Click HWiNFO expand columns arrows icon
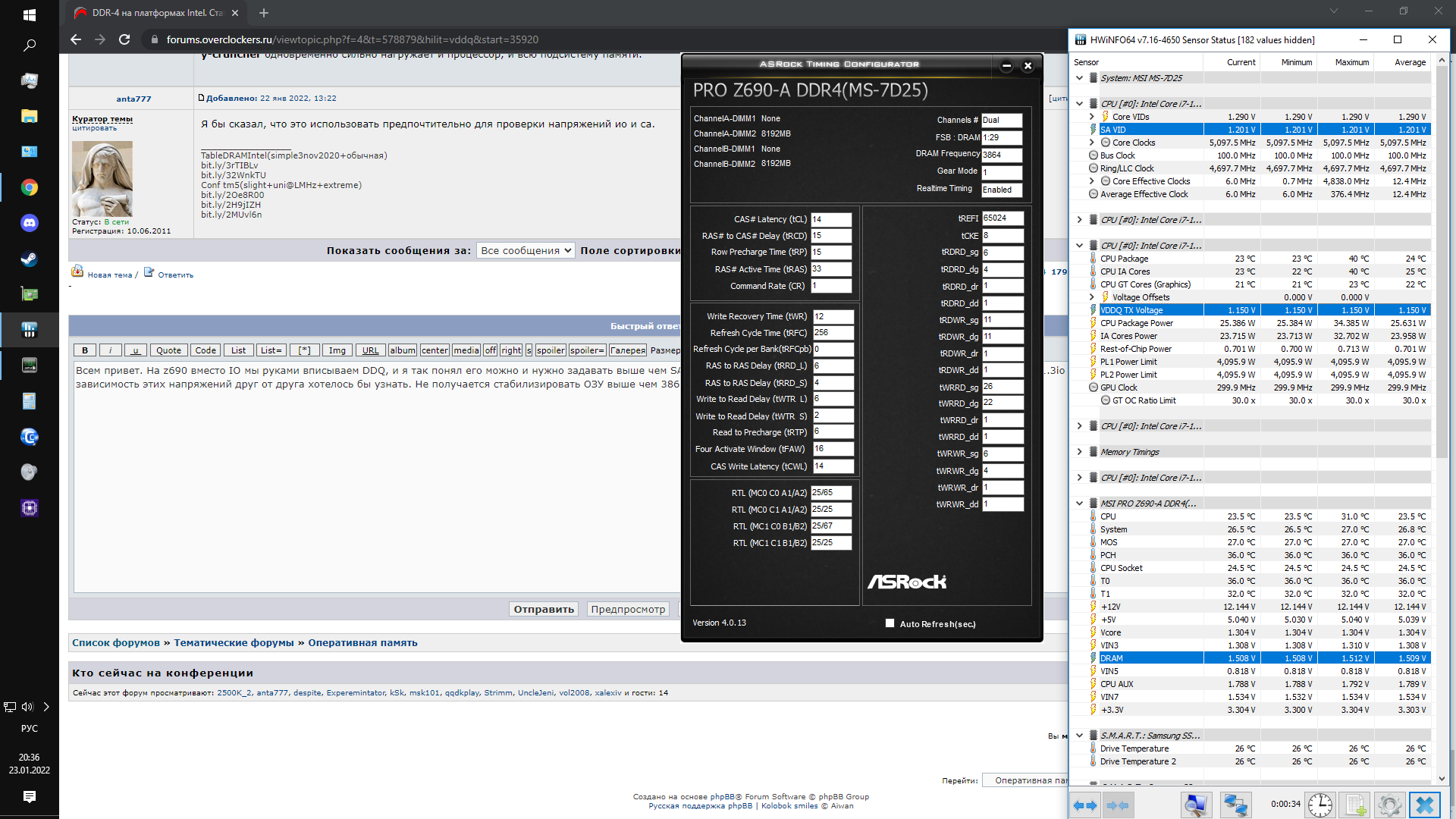Screen dimensions: 1456x819 pos(1085,805)
